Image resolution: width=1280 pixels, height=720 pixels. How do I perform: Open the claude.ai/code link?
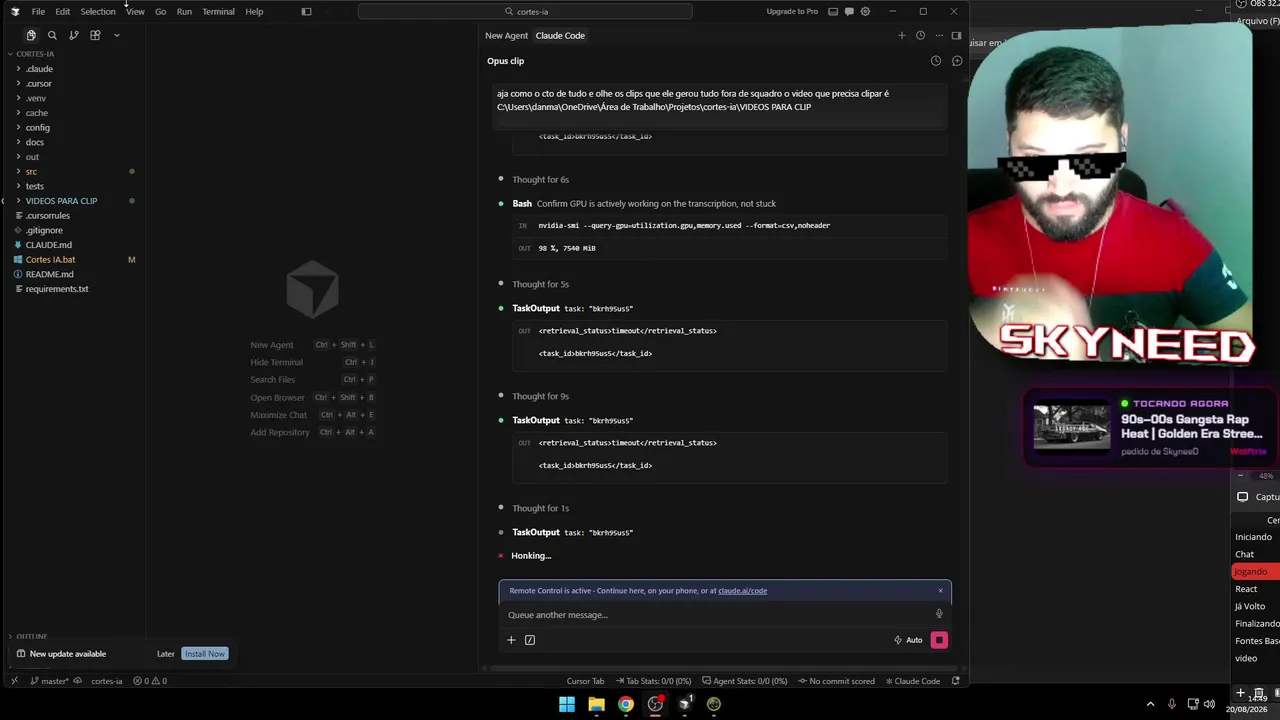click(x=742, y=591)
